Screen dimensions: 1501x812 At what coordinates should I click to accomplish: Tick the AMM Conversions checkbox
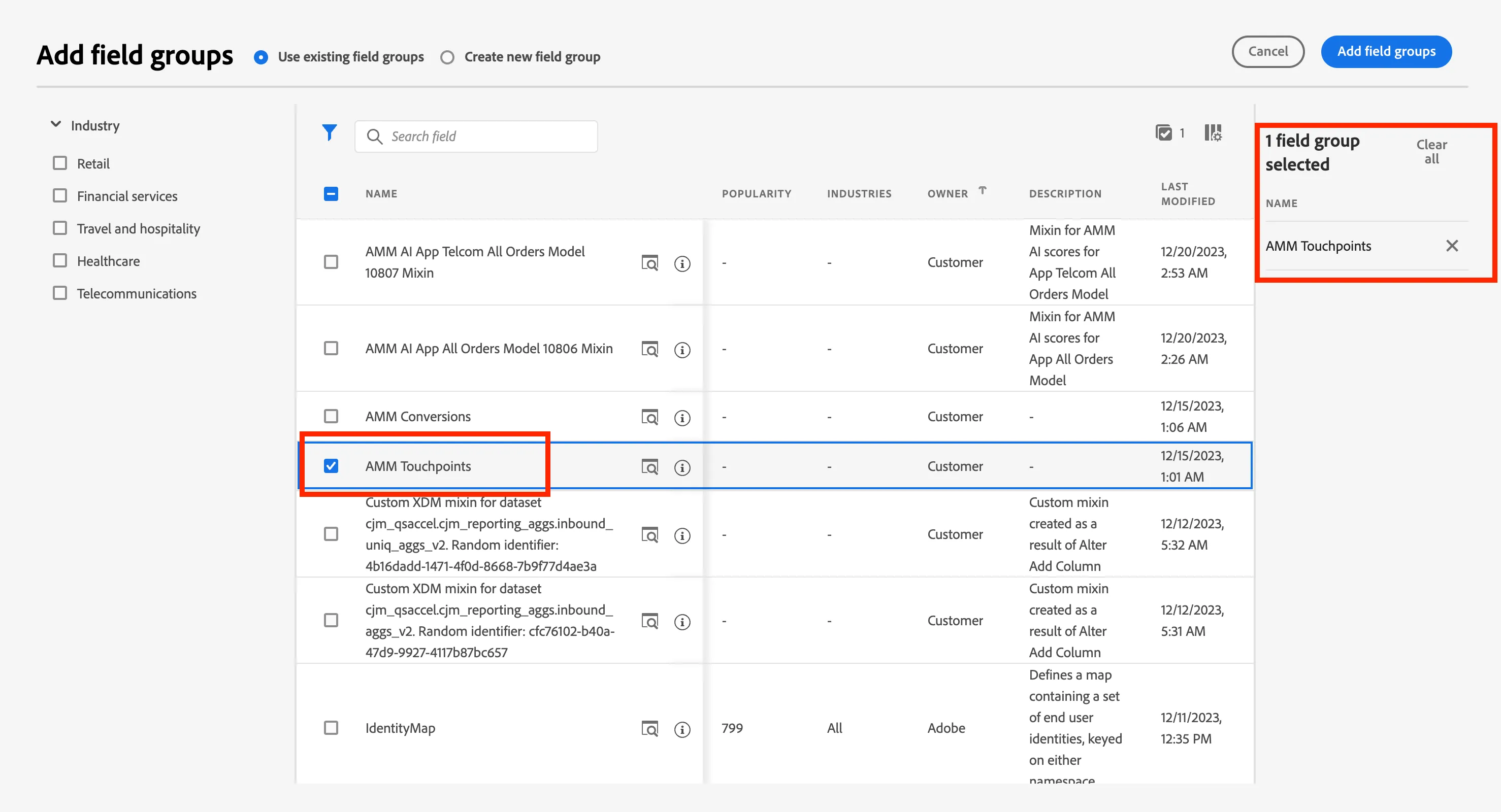pos(331,416)
